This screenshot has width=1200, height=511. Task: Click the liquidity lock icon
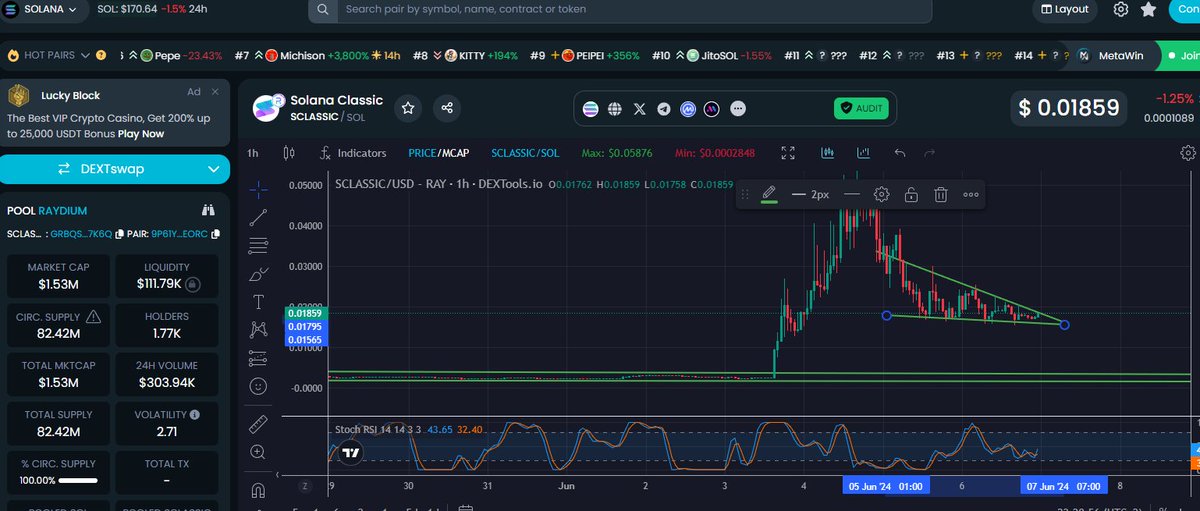point(192,285)
